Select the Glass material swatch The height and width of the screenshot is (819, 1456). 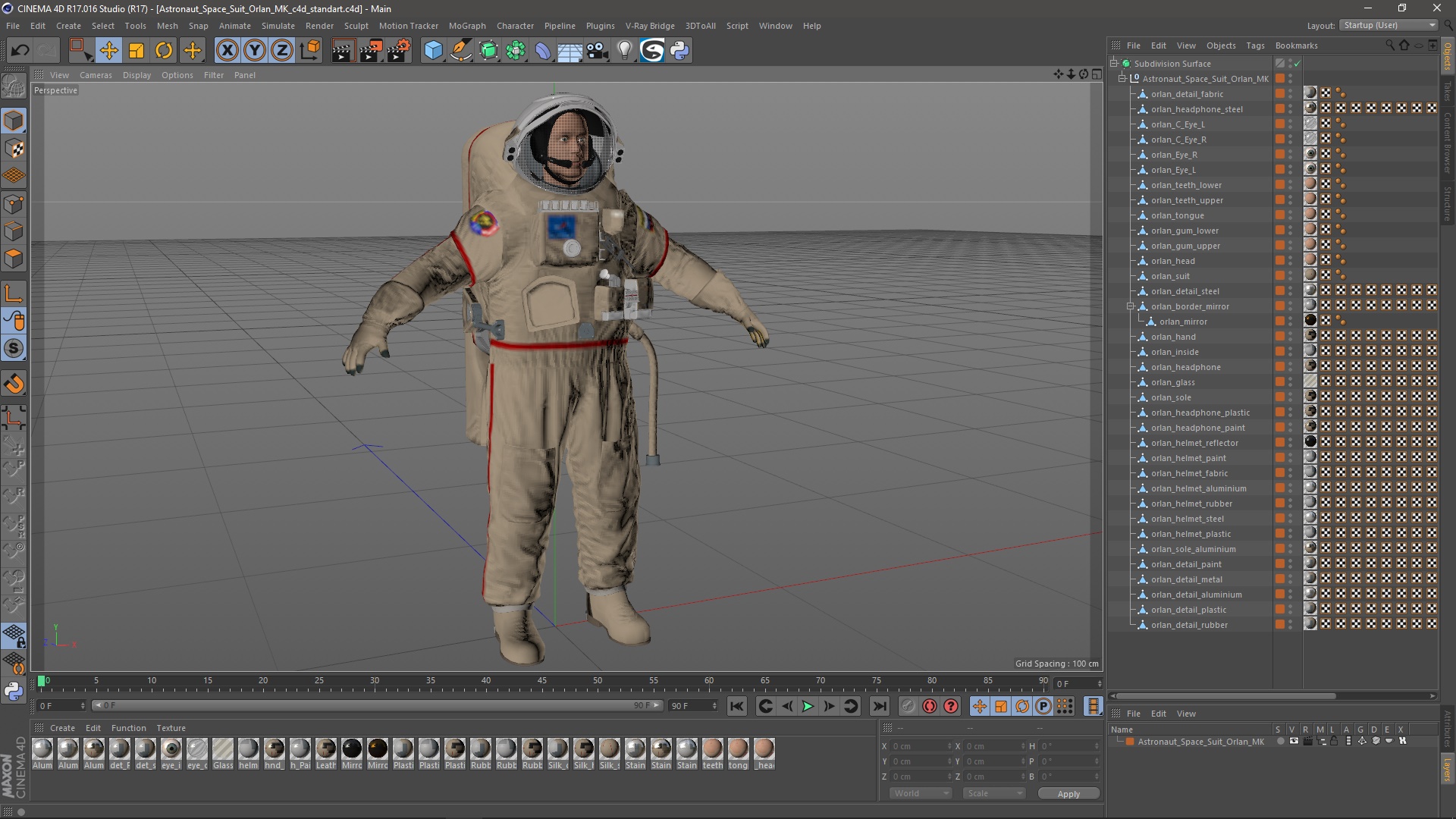(x=223, y=754)
